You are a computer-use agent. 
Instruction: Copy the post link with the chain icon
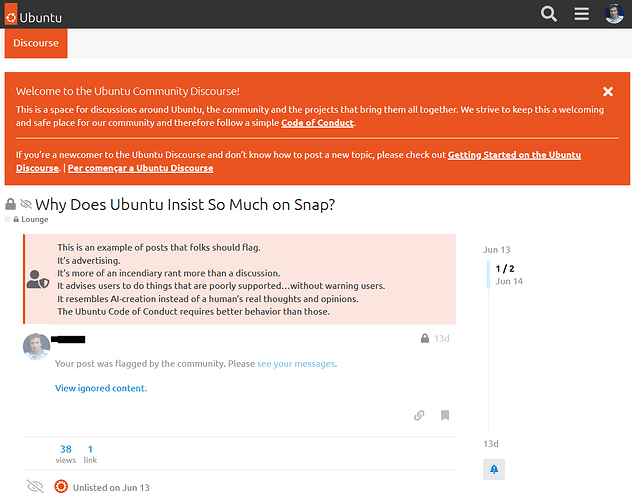[419, 415]
